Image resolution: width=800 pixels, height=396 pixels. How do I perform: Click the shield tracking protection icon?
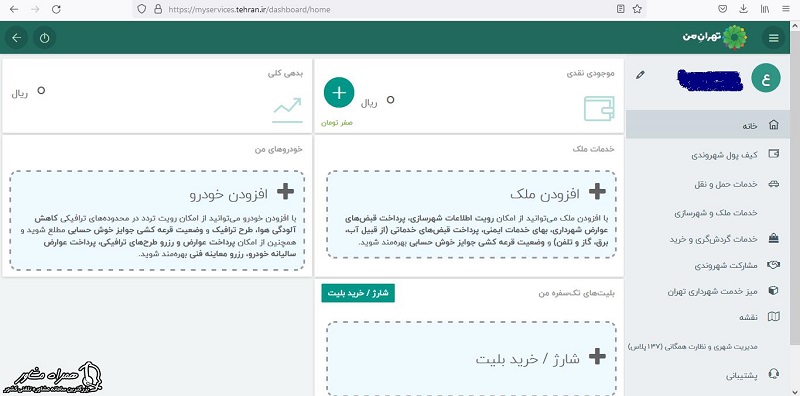pos(142,9)
